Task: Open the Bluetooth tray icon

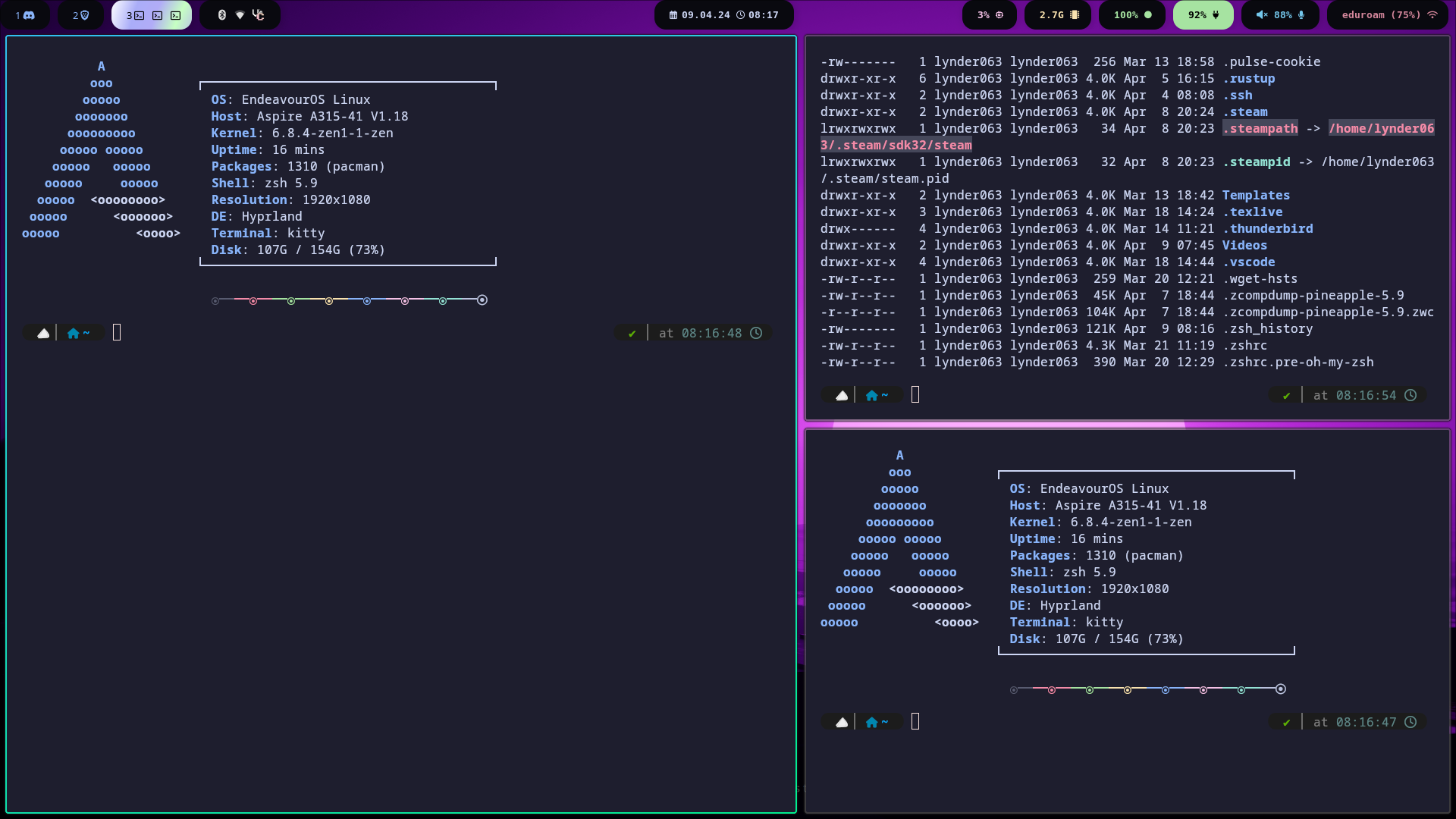Action: [x=222, y=15]
